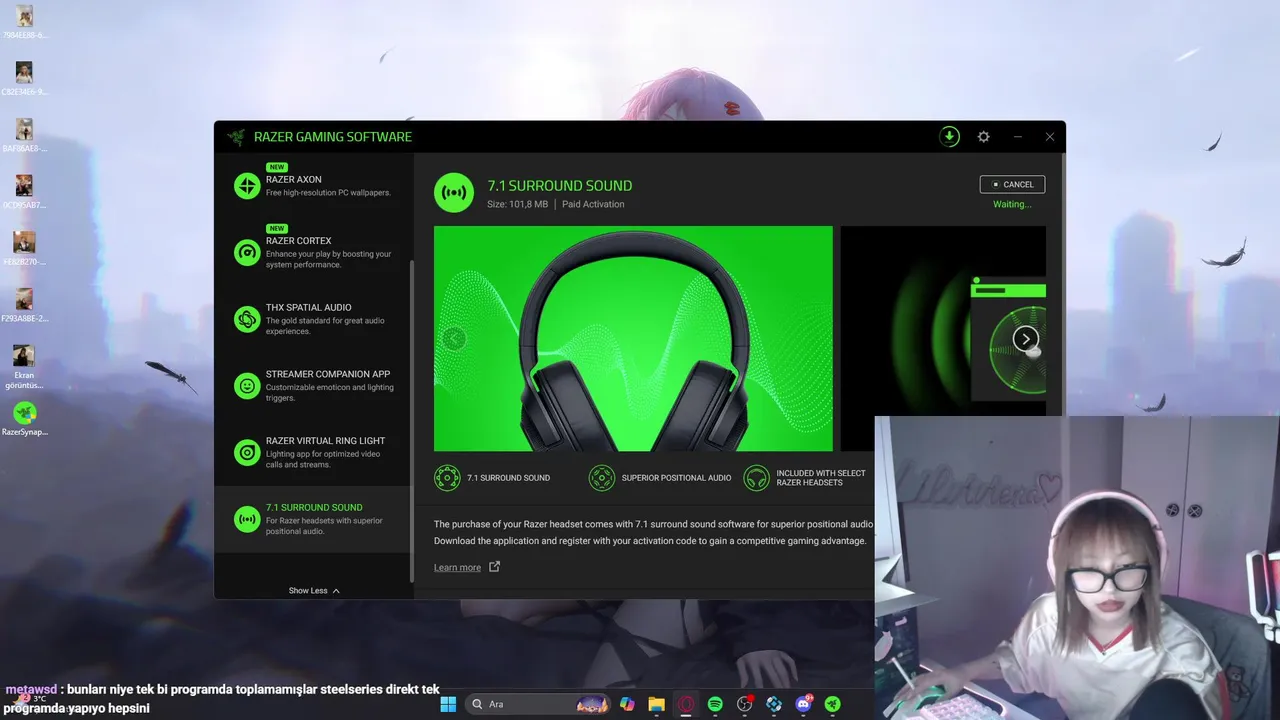This screenshot has width=1280, height=720.
Task: Click the Razer Virtual Ring Light icon
Action: coord(247,452)
